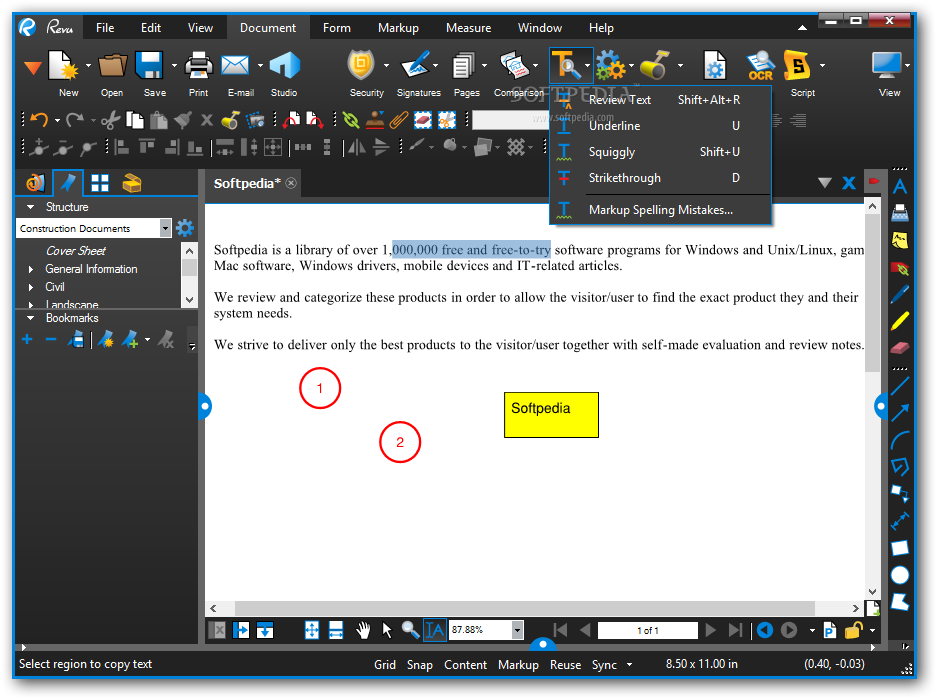
Task: Open the Save button dropdown arrow
Action: tap(174, 66)
